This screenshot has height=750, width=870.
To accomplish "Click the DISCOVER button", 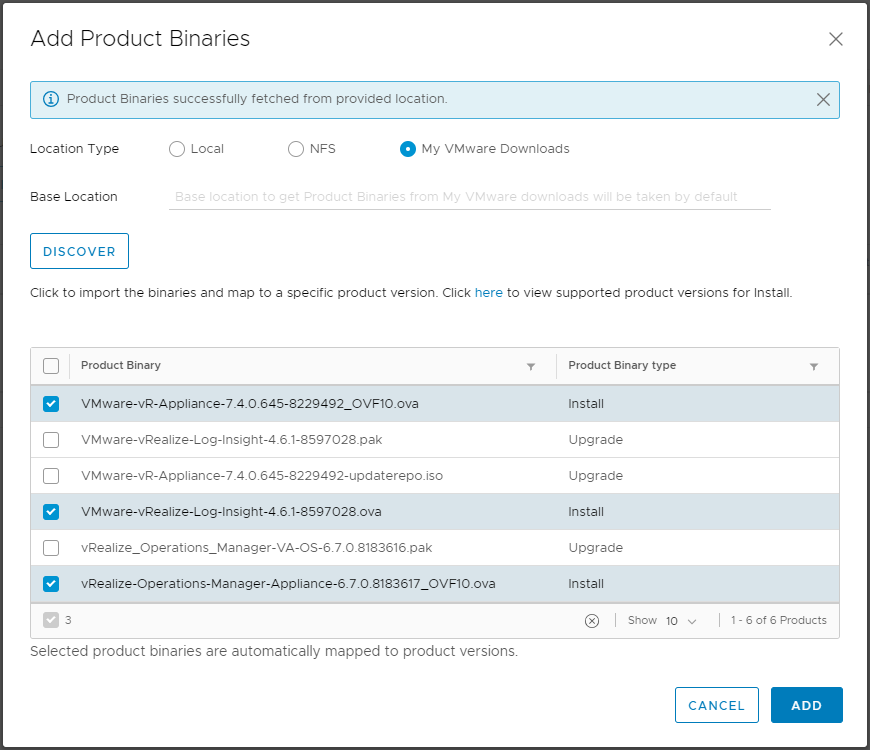I will [x=79, y=251].
